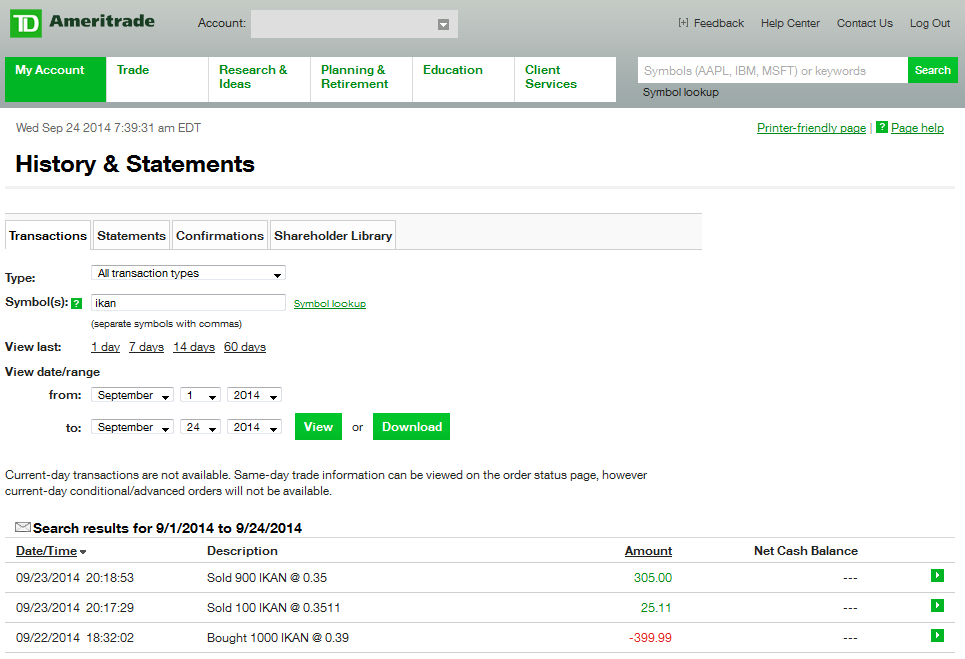Open the Trade menu
965x659 pixels.
(x=157, y=79)
